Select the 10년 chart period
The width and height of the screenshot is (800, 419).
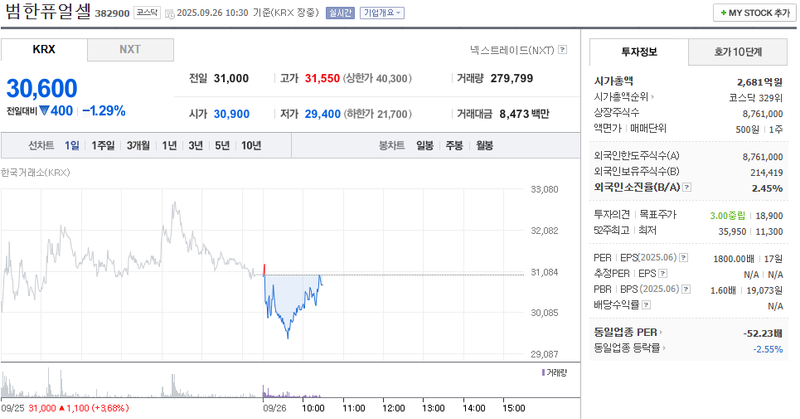[x=251, y=146]
